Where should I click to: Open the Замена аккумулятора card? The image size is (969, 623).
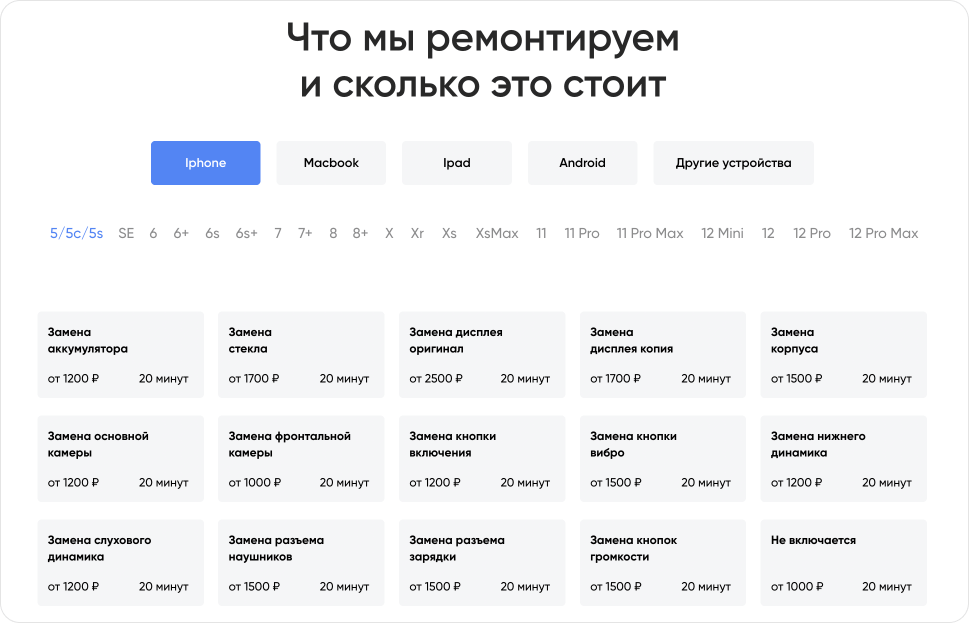tap(121, 355)
